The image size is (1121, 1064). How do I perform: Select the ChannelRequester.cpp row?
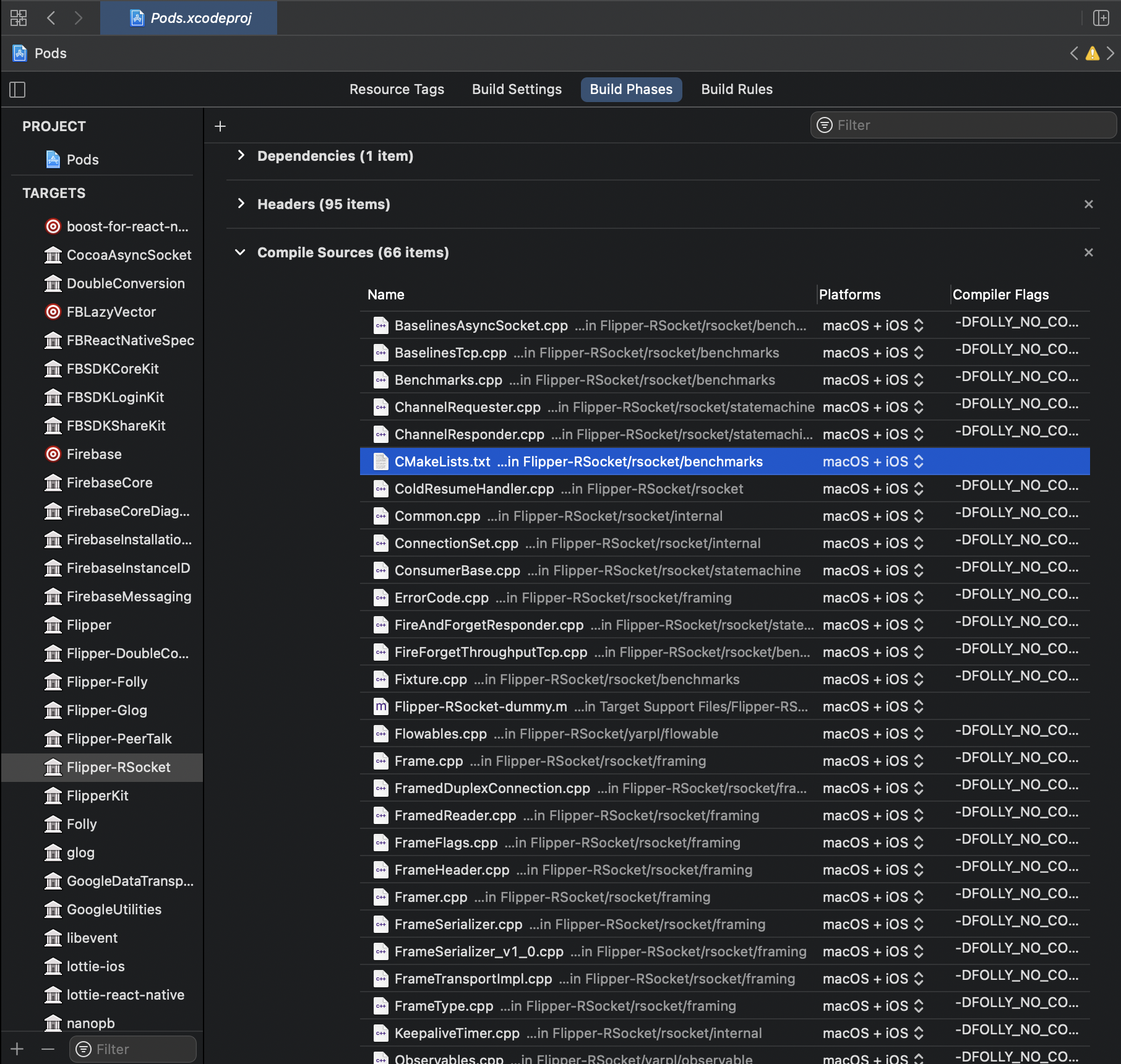point(724,407)
